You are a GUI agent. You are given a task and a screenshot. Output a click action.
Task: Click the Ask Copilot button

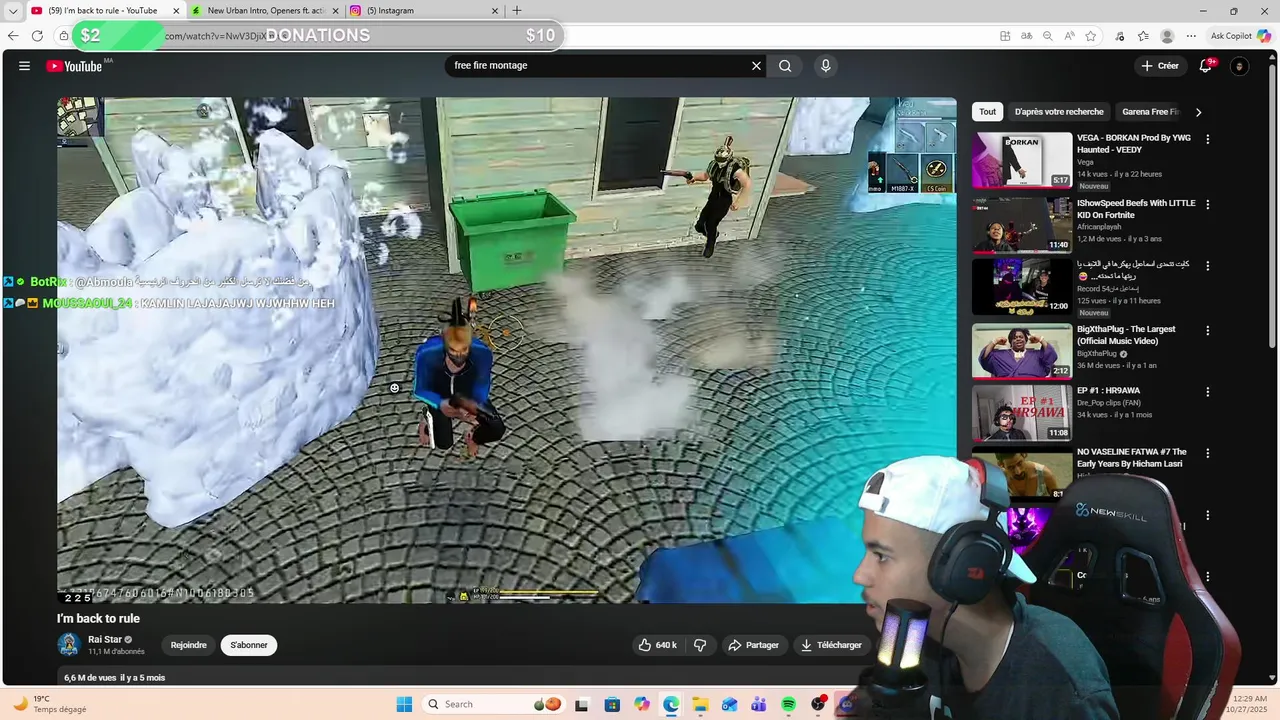click(1241, 36)
